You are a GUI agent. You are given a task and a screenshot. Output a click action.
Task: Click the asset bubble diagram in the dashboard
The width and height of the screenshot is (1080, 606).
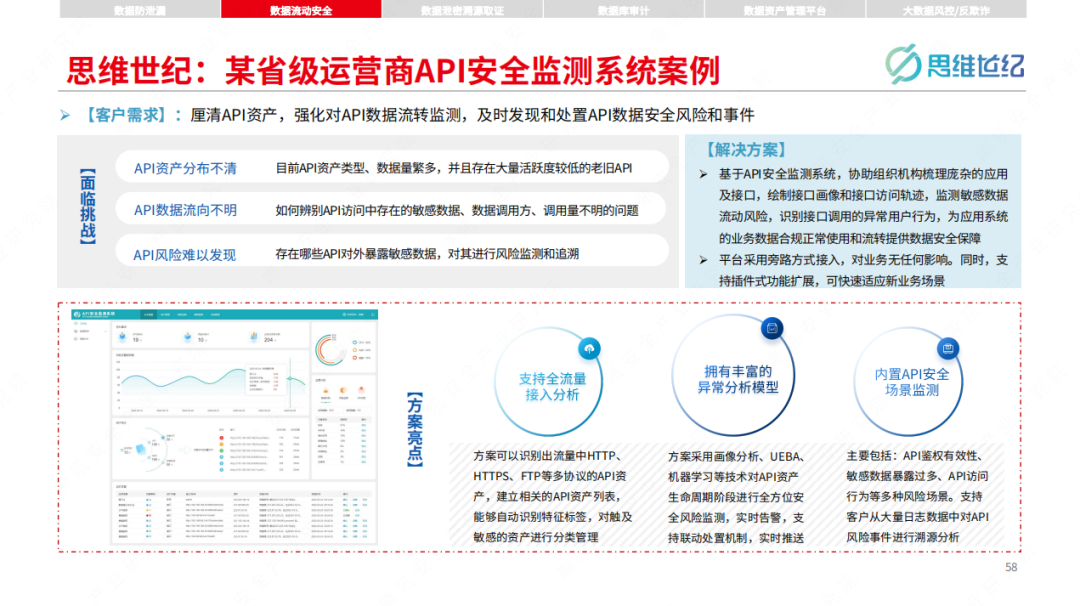(146, 450)
